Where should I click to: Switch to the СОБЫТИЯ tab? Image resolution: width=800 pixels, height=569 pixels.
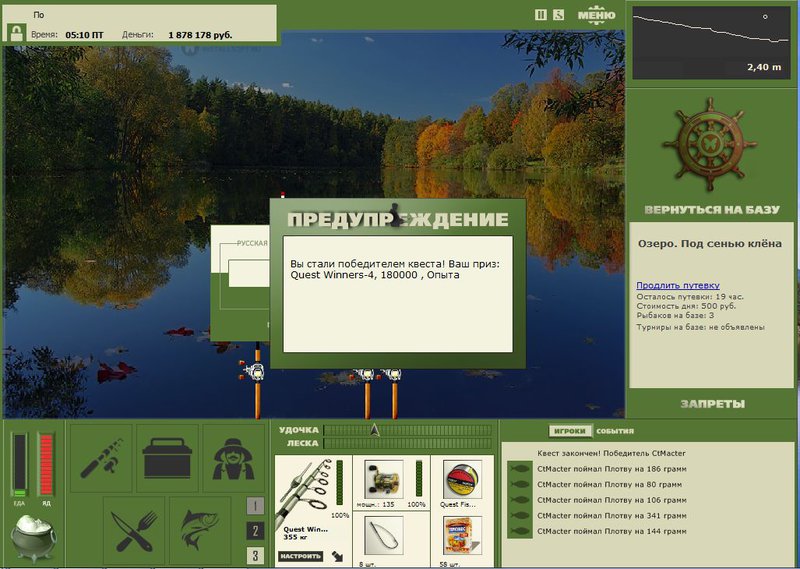[615, 431]
